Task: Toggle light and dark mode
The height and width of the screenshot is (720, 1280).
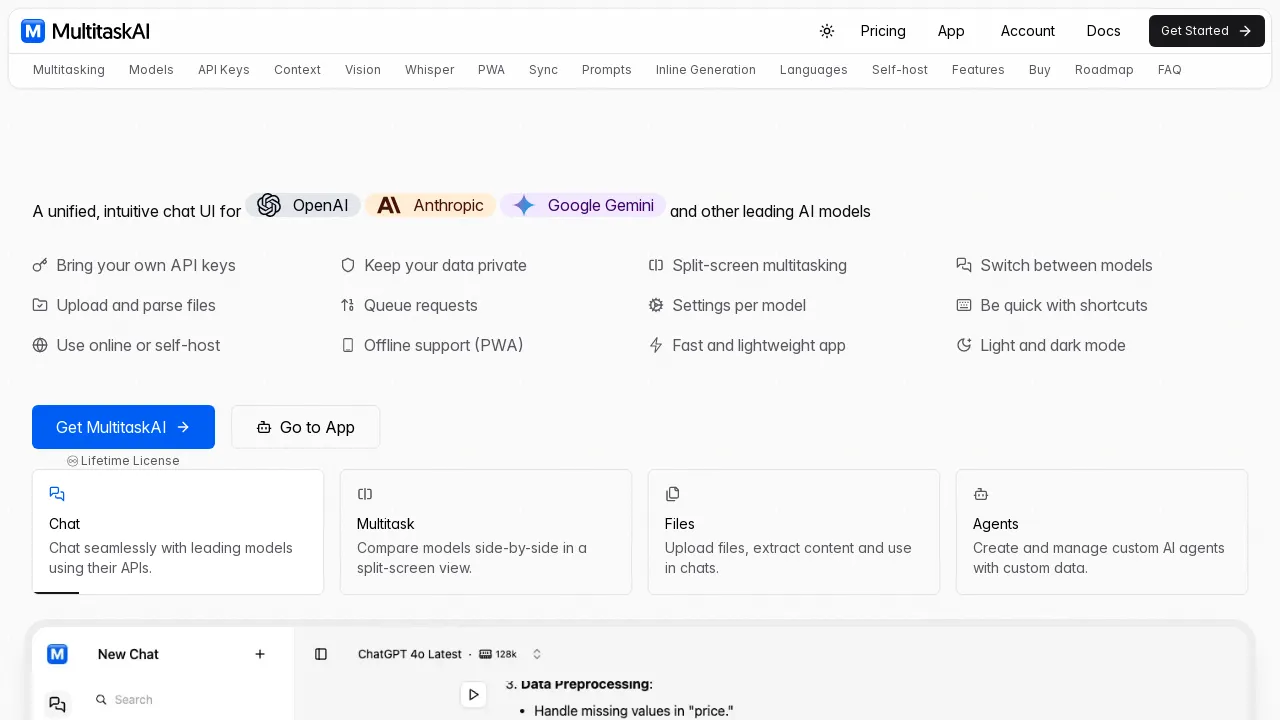Action: (x=826, y=31)
